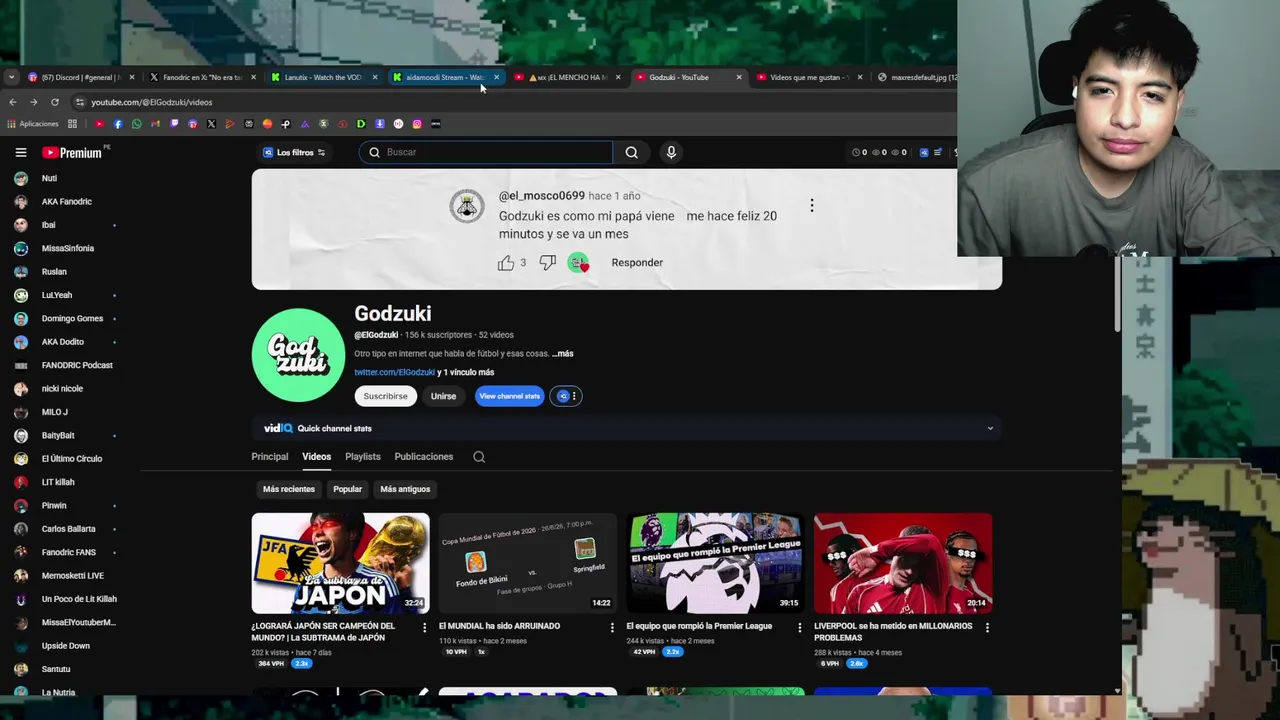Screen dimensions: 1280x720
Task: Open the Aplicaciones bookmarks shortcut
Action: 32,124
